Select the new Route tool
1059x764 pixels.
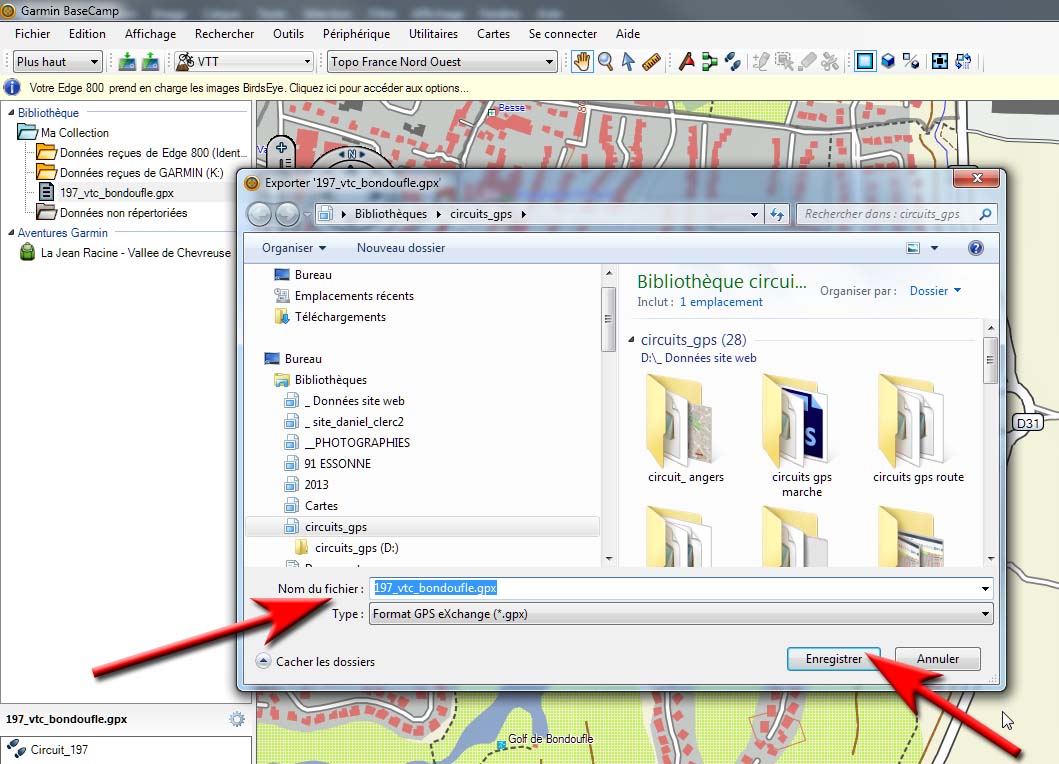(709, 61)
